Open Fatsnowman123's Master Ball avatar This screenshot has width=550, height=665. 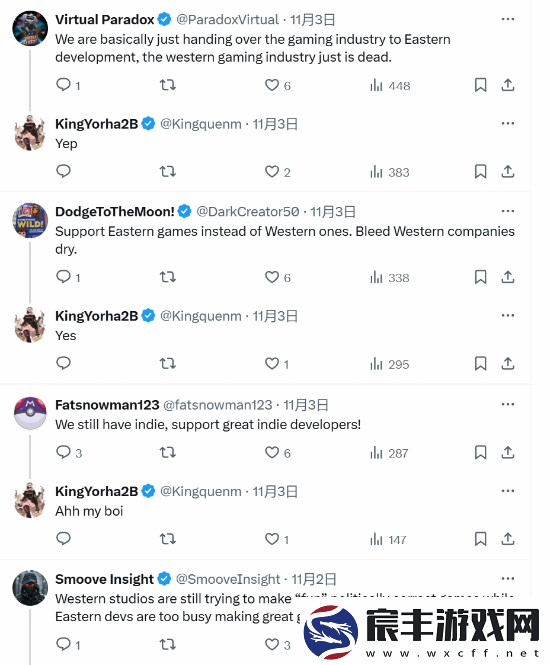30,413
